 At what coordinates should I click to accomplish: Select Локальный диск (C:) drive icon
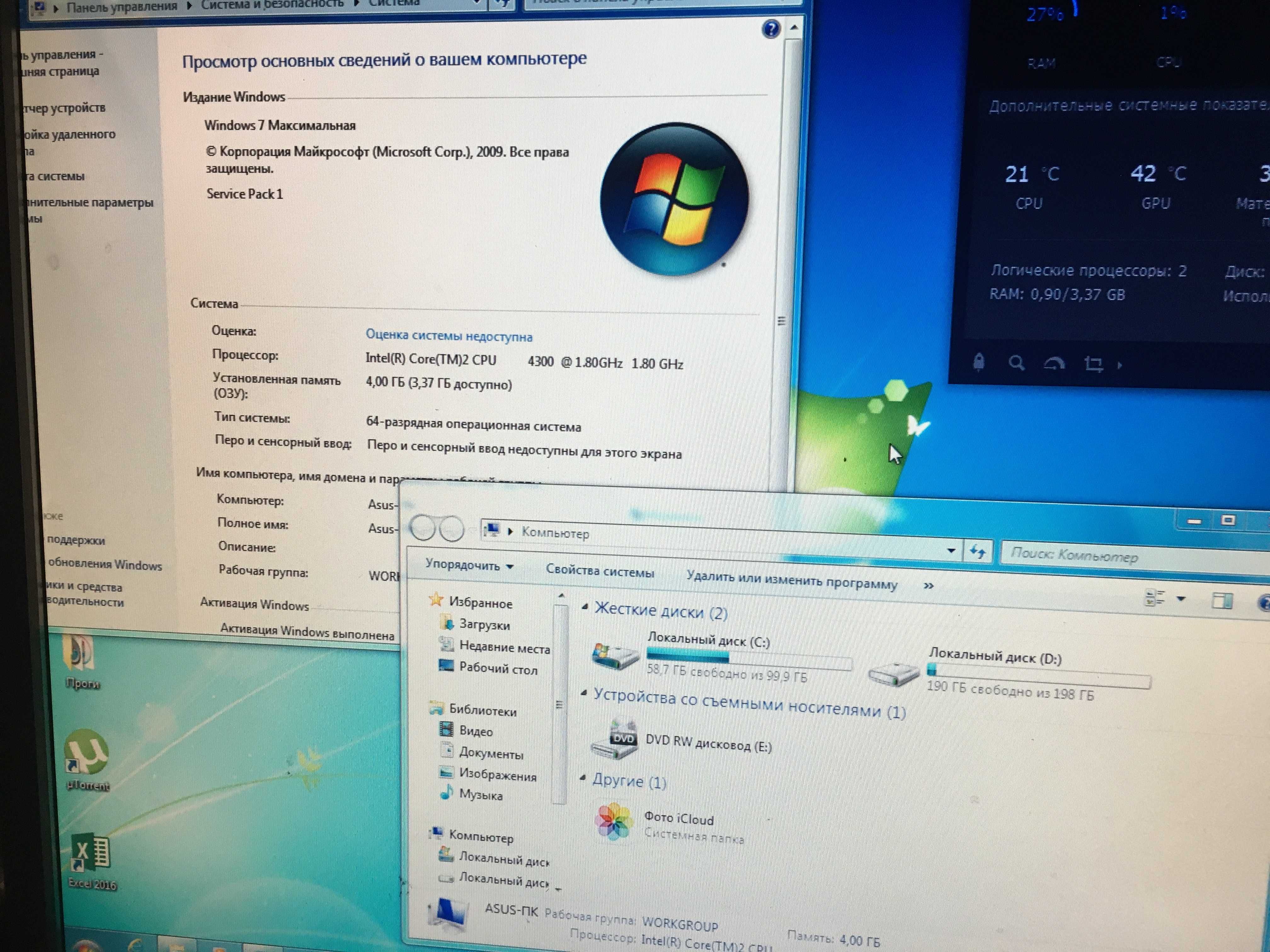(x=615, y=656)
